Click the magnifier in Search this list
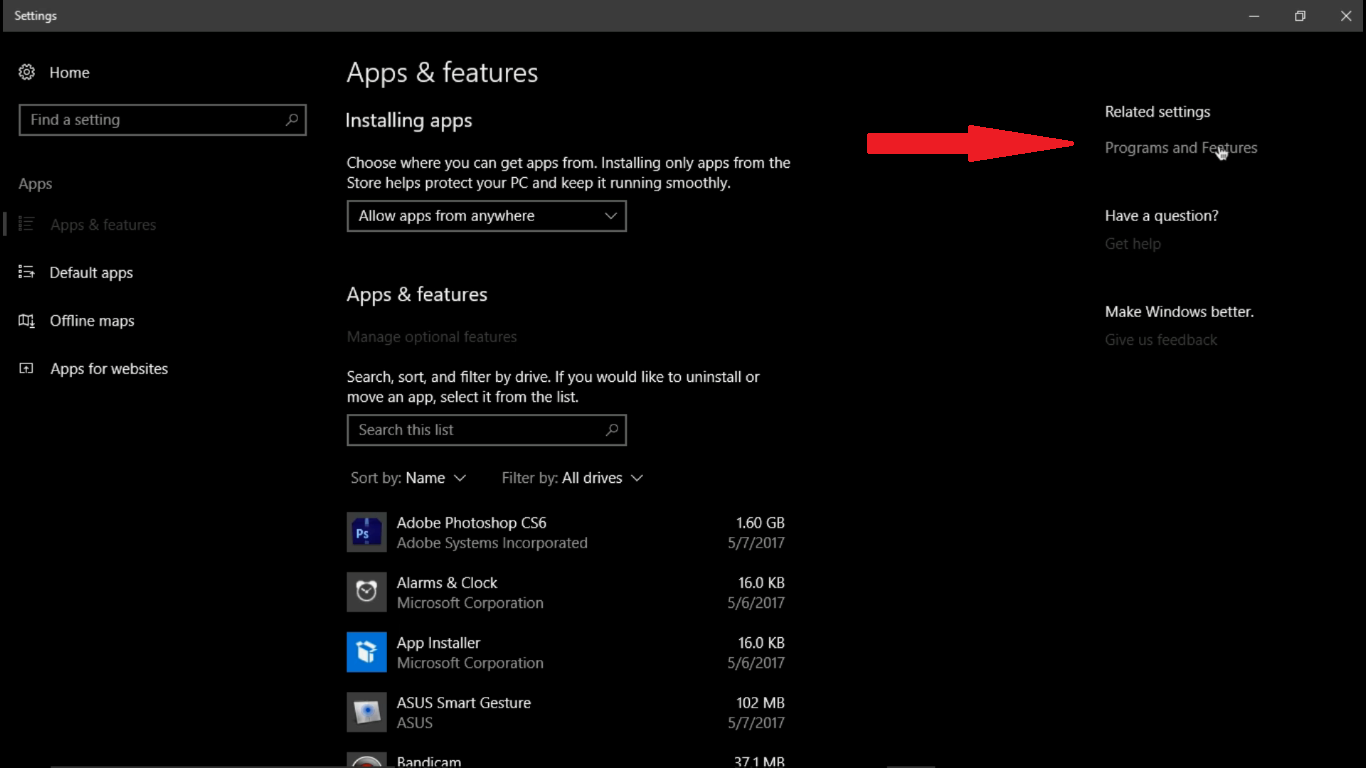This screenshot has width=1366, height=768. 612,430
